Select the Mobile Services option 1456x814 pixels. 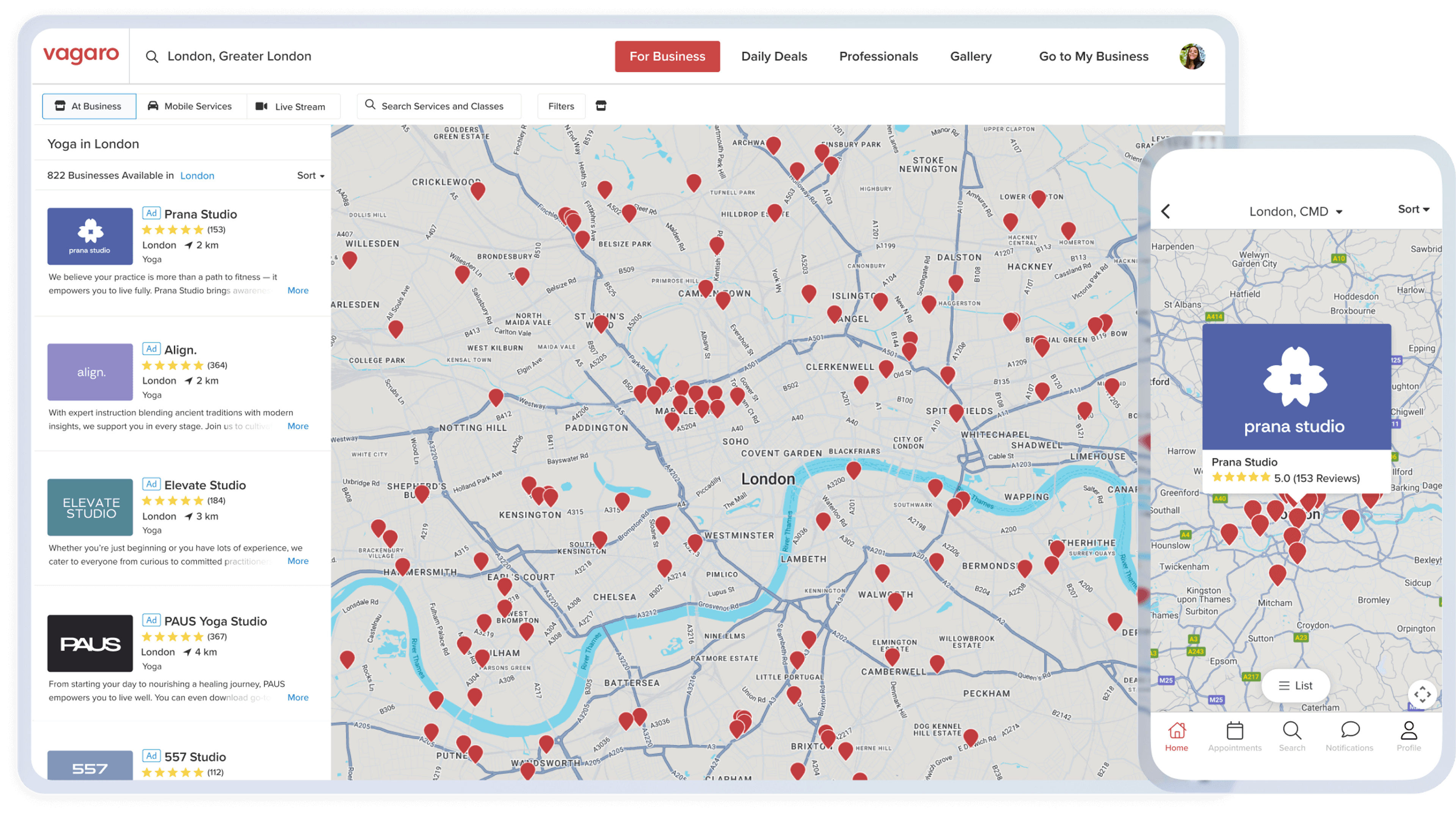coord(190,106)
